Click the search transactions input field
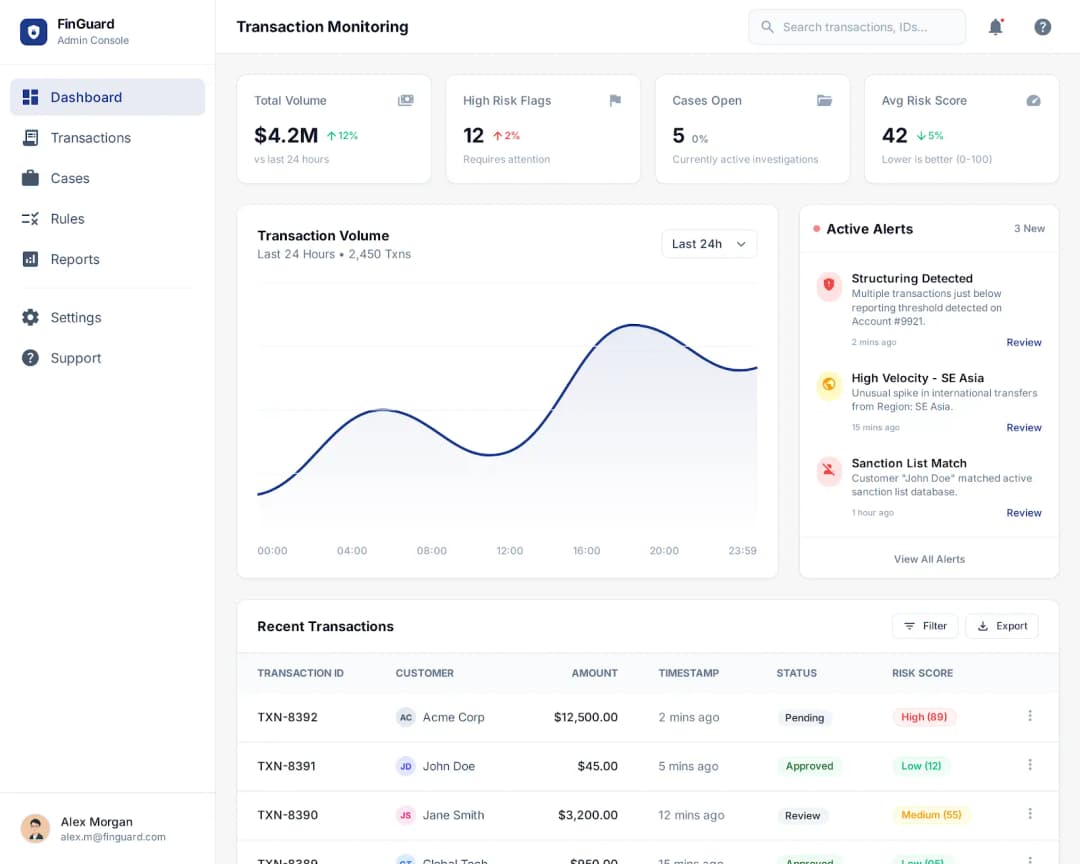This screenshot has height=864, width=1080. (857, 27)
